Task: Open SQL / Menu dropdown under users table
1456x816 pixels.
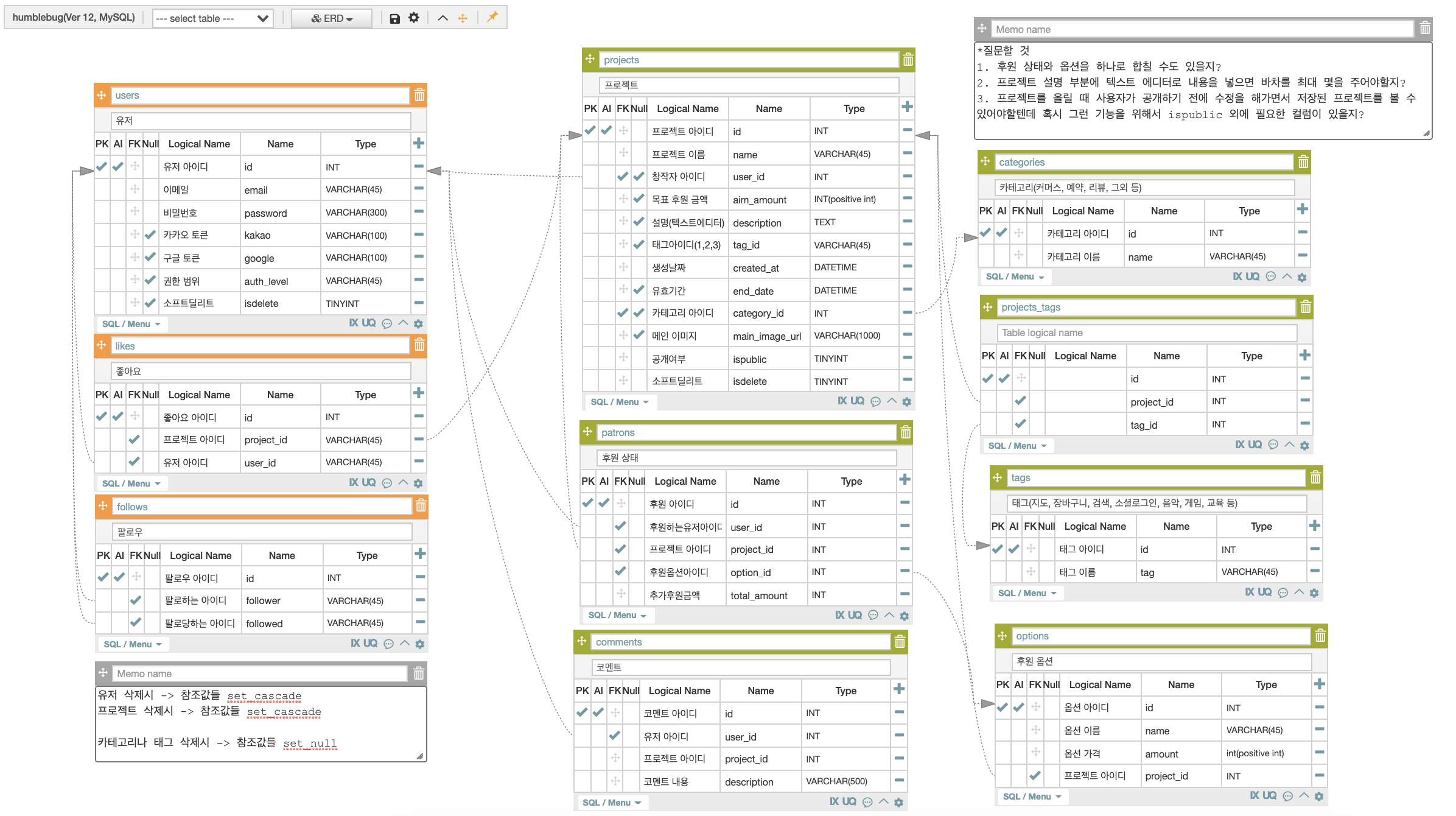Action: [x=131, y=324]
